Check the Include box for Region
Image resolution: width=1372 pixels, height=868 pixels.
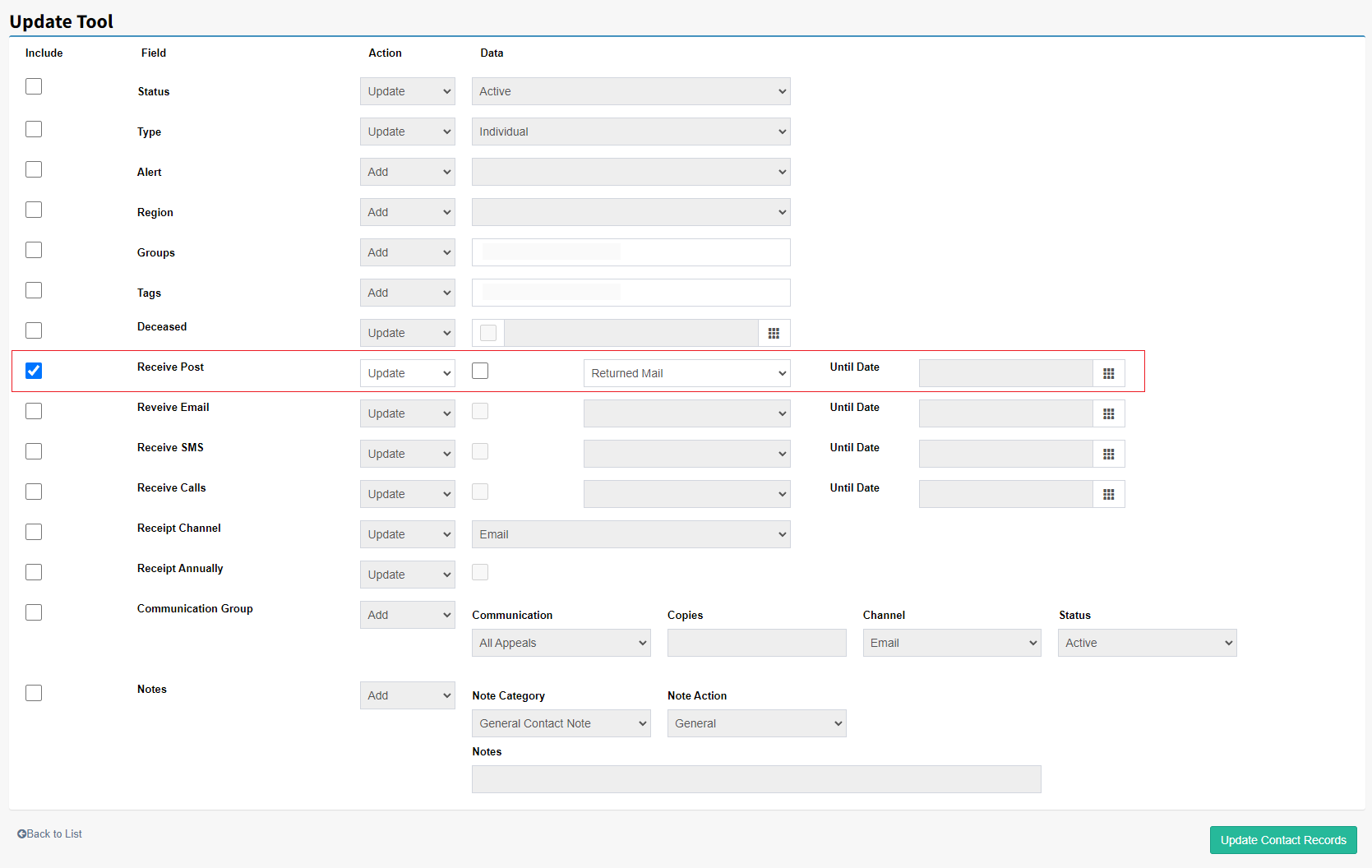coord(34,210)
